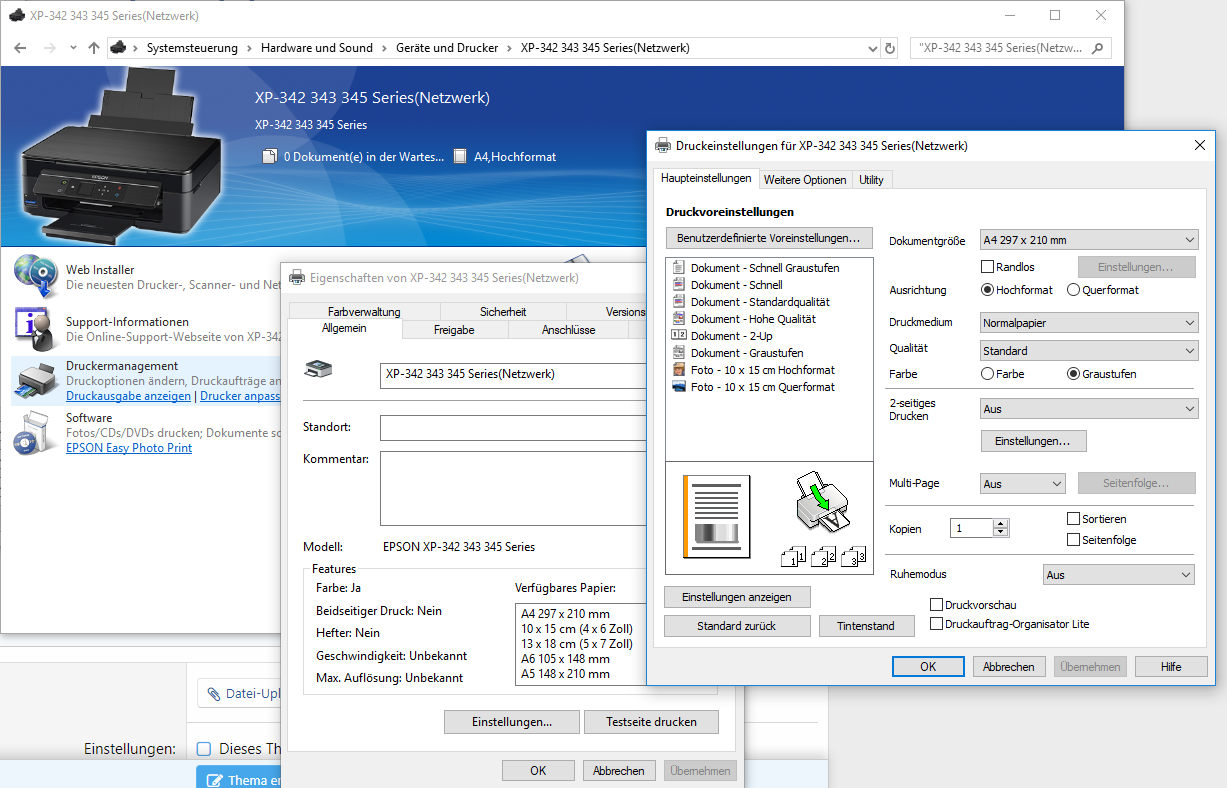Click printer icon in Eigenschaften Allgemein tab
The image size is (1227, 788).
click(x=319, y=369)
